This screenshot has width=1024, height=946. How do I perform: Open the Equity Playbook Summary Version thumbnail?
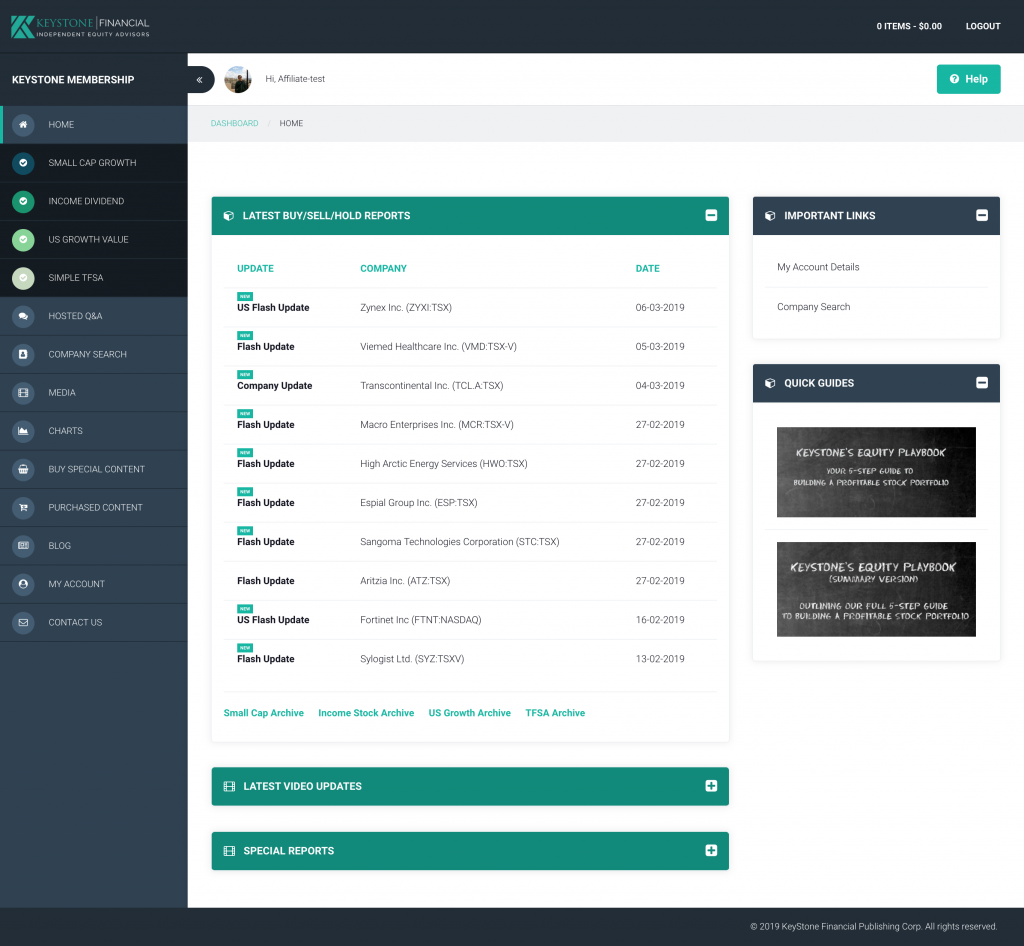tap(876, 590)
